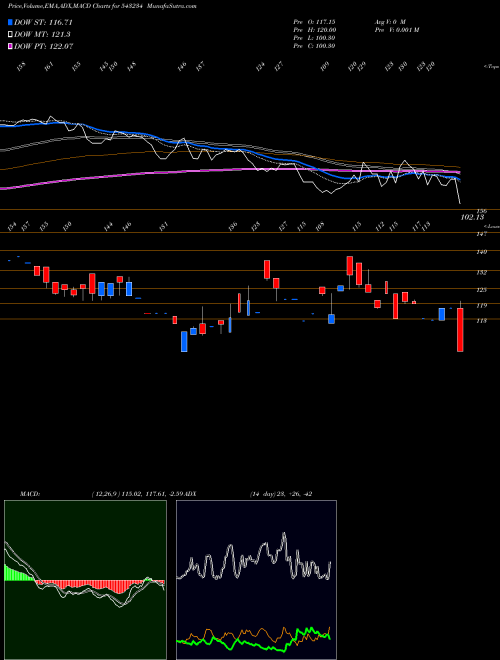Screen dimensions: 500x660
Task: Click the Pre L: 100.30 value
Action: (x=314, y=38)
